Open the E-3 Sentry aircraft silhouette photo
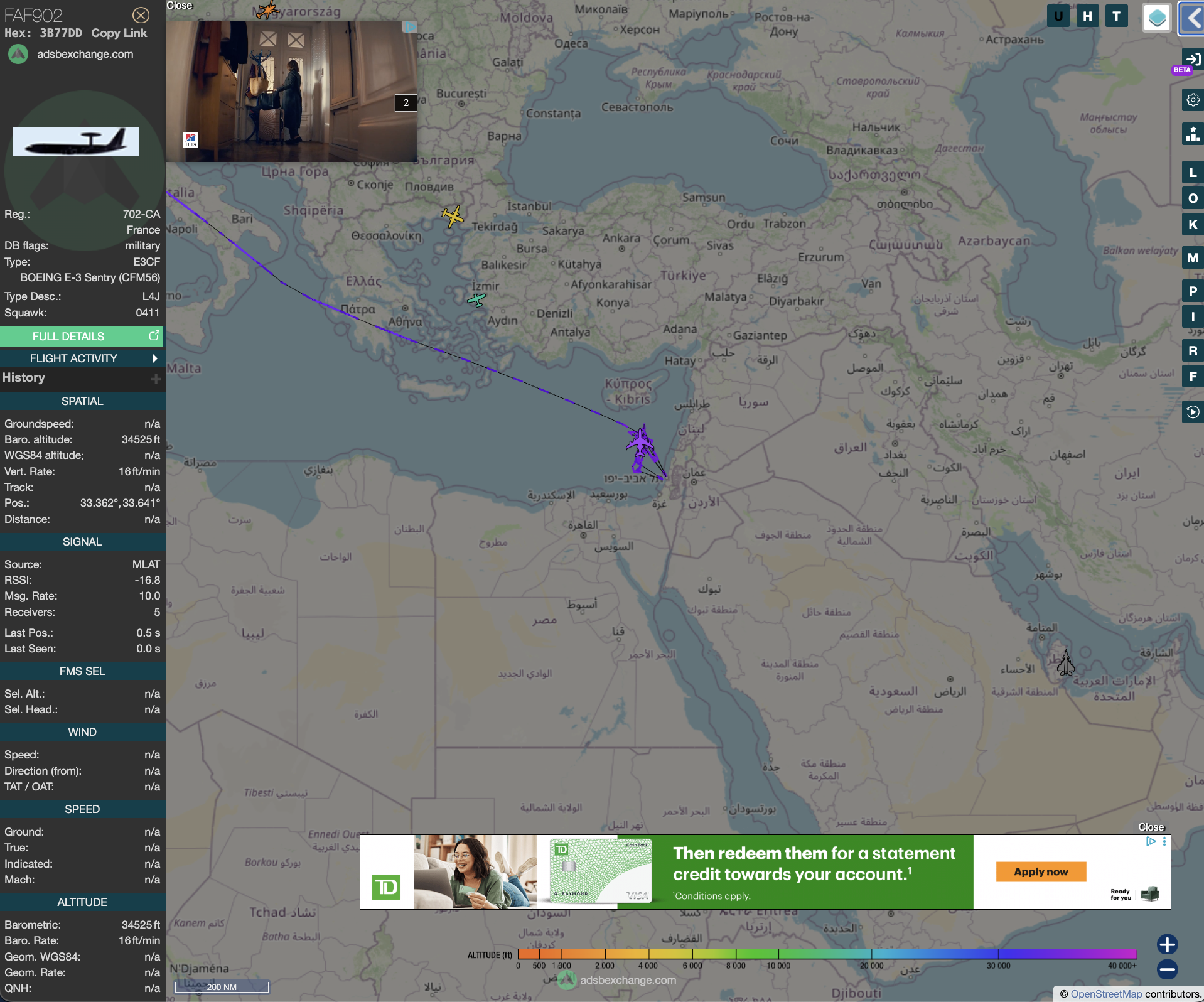Viewport: 1204px width, 1002px height. pos(76,141)
